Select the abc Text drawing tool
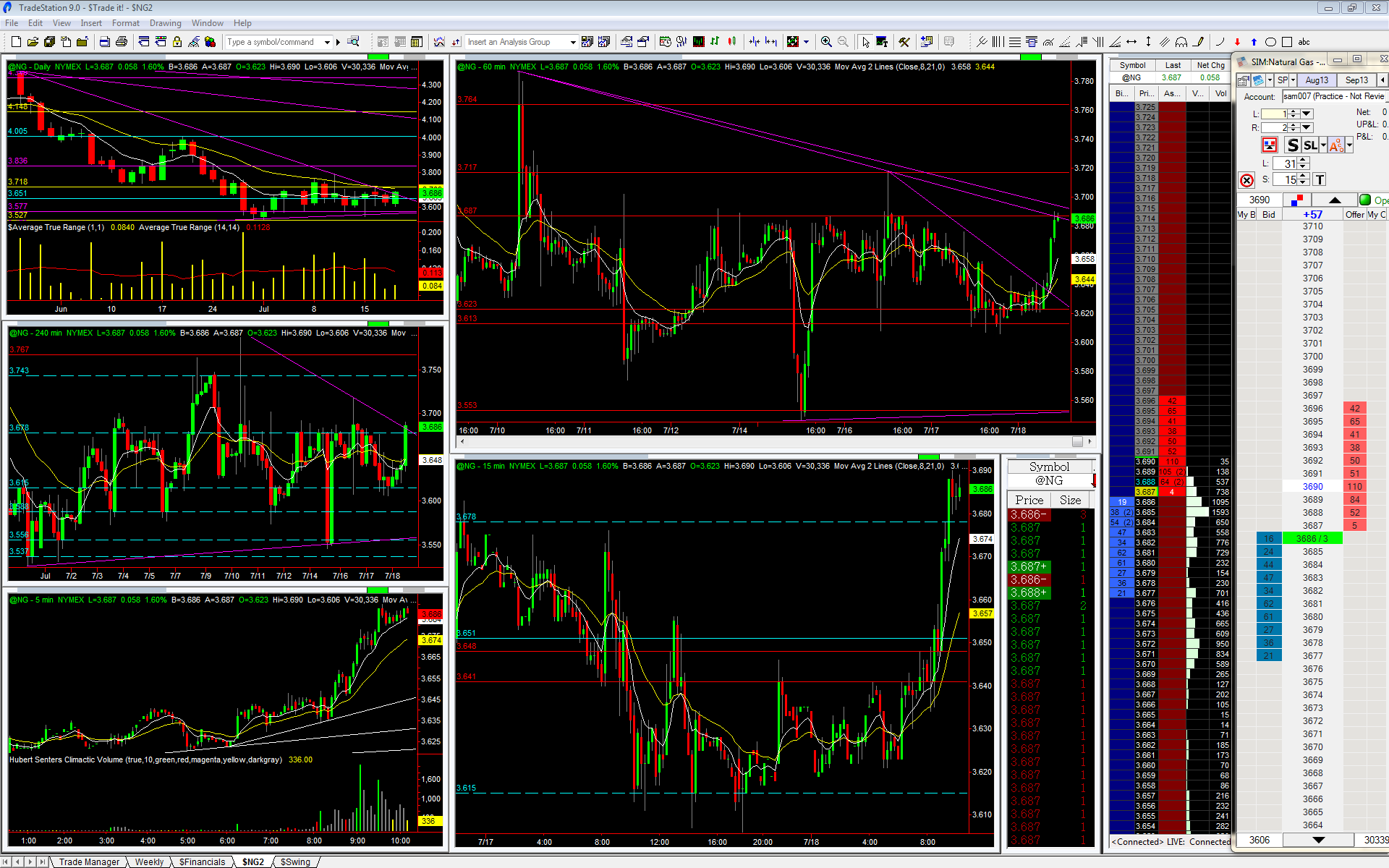 point(1304,42)
